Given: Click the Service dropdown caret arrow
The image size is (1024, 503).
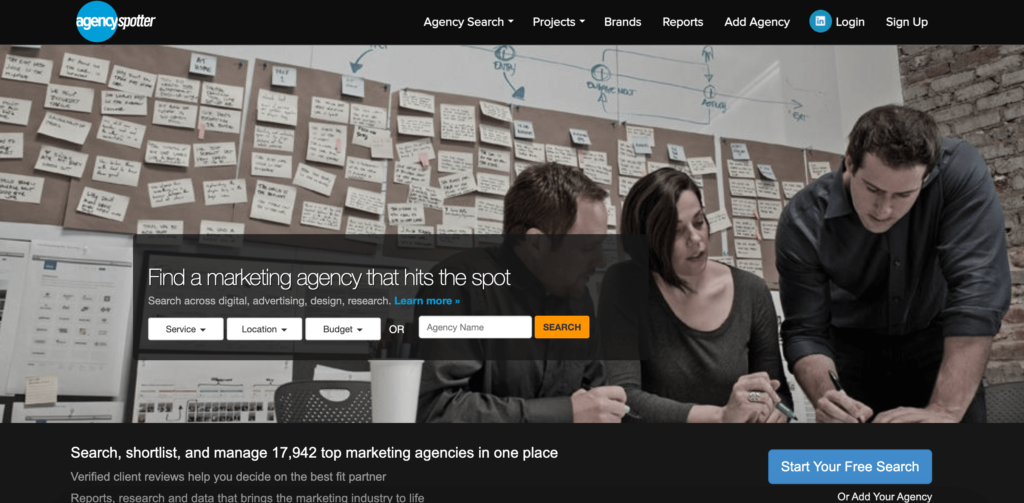Looking at the screenshot, I should (203, 330).
